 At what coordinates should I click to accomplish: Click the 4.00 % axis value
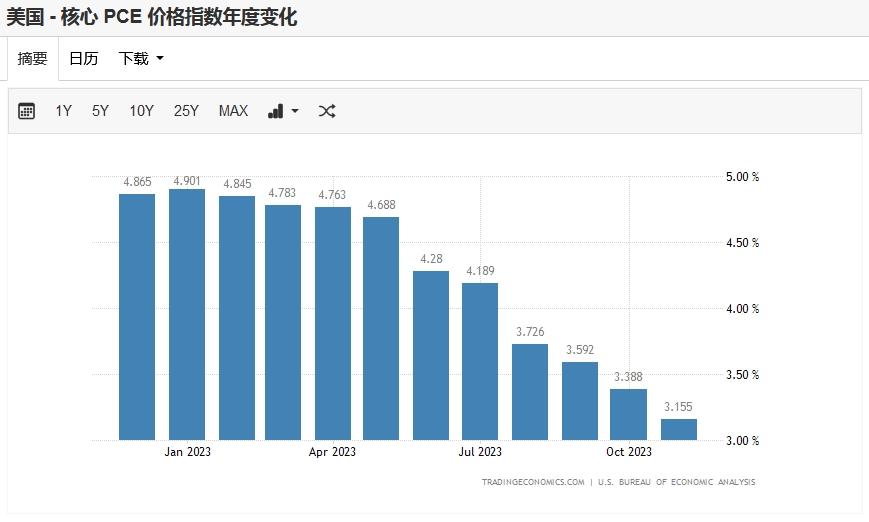(x=743, y=309)
